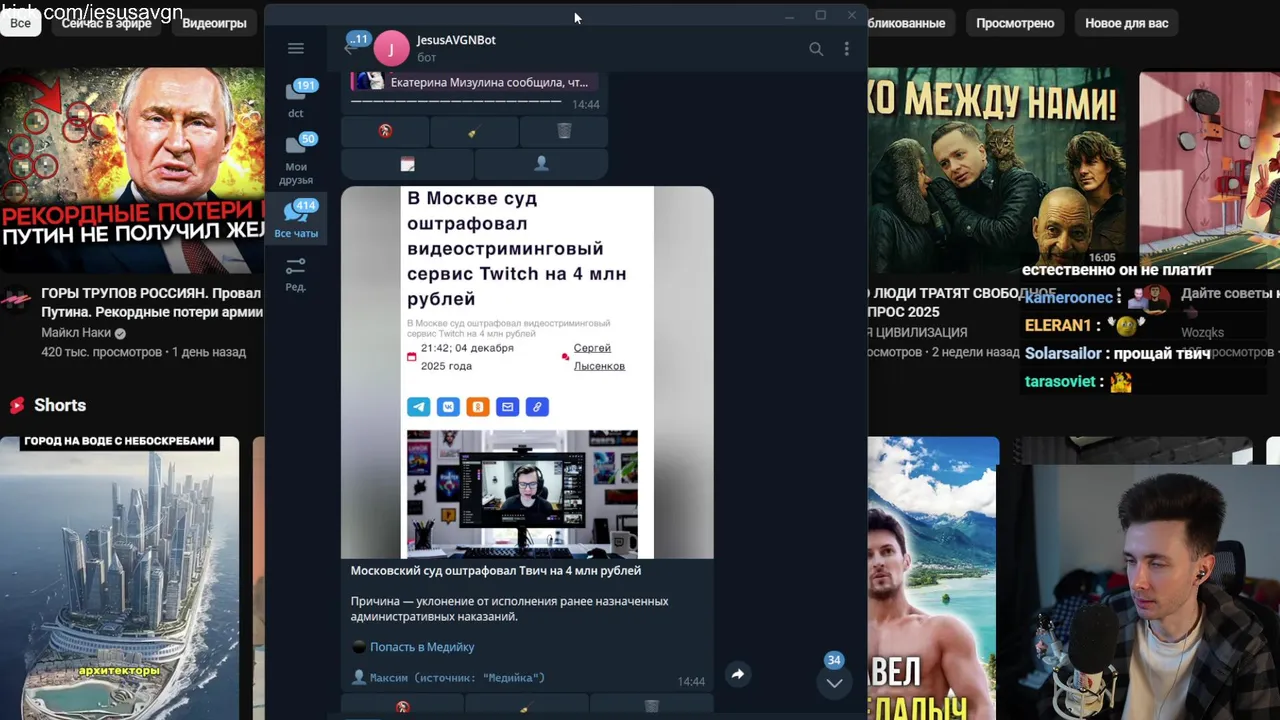Screen dimensions: 1280x720
Task: Open the Ред. folder editing option
Action: [295, 273]
